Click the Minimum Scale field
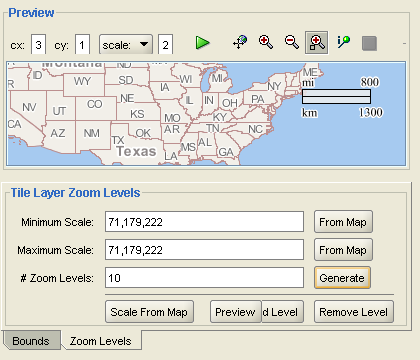Screen dimensions: 420x360 click(204, 222)
